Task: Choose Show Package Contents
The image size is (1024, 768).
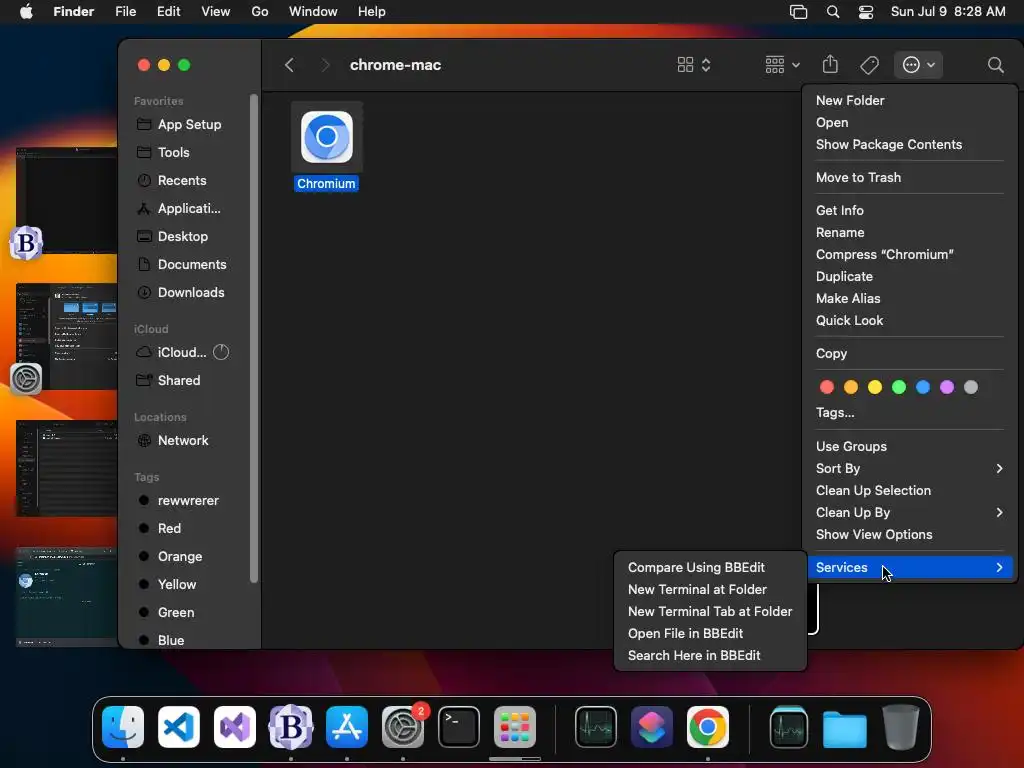Action: tap(909, 145)
